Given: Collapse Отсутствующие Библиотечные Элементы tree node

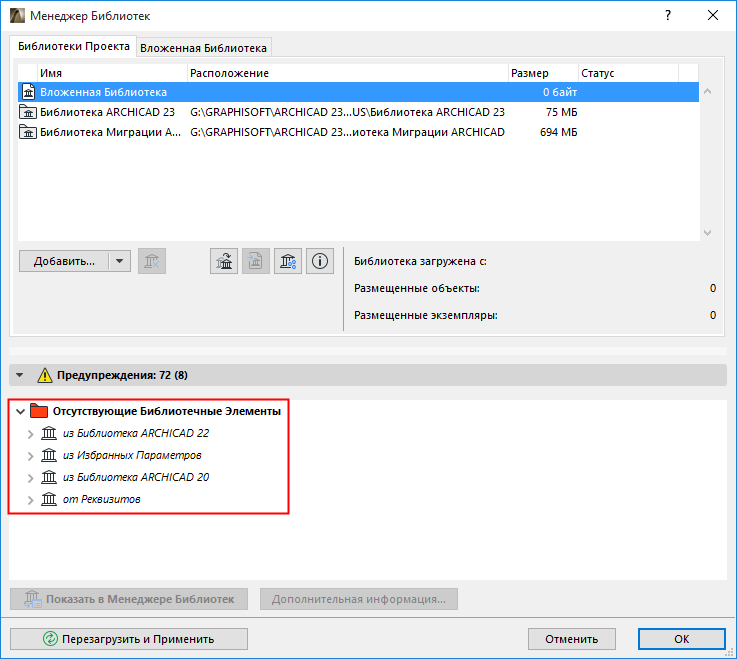Looking at the screenshot, I should 20,412.
